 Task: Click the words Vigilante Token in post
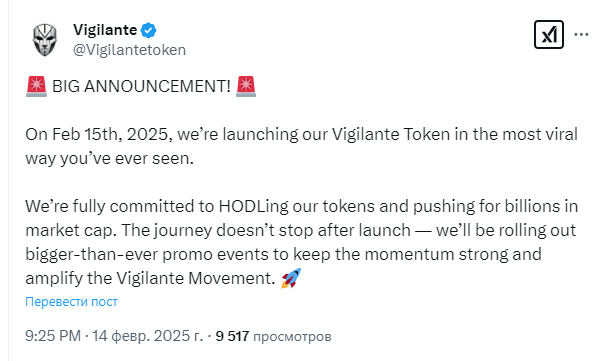point(391,135)
